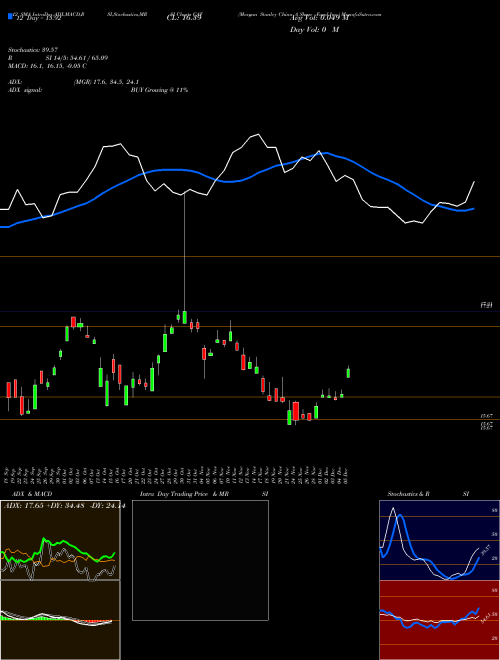The image size is (500, 660).
Task: Click the empty Intra Day Trading Price panel
Action: coord(200,560)
